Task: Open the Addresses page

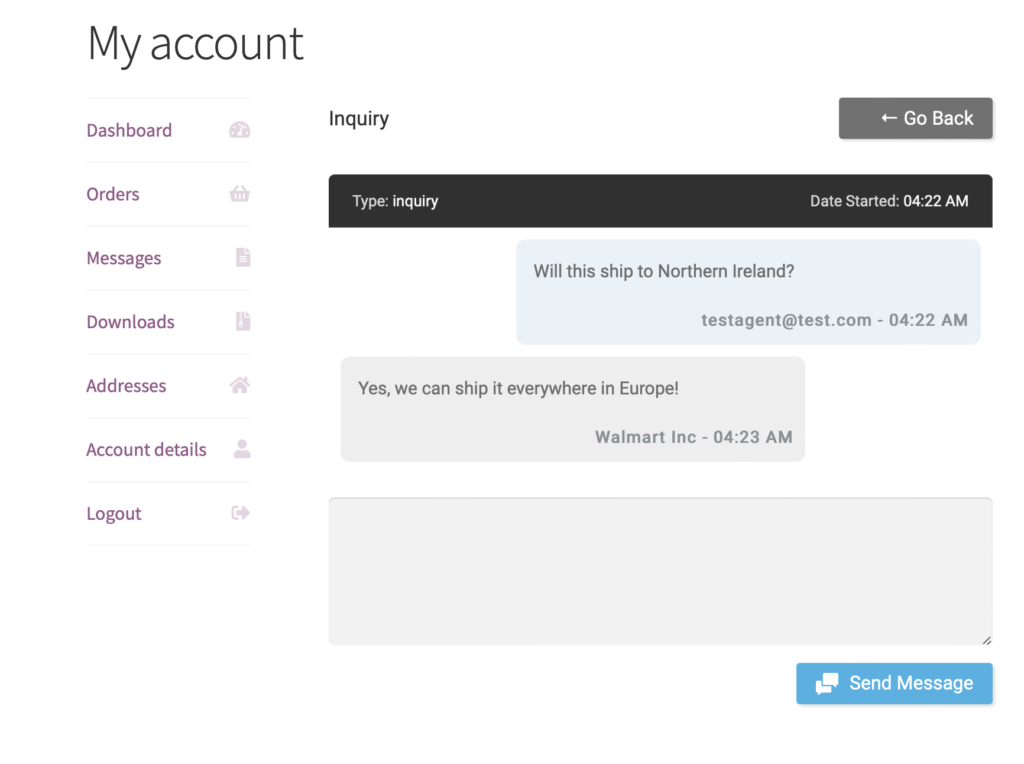Action: 127,386
